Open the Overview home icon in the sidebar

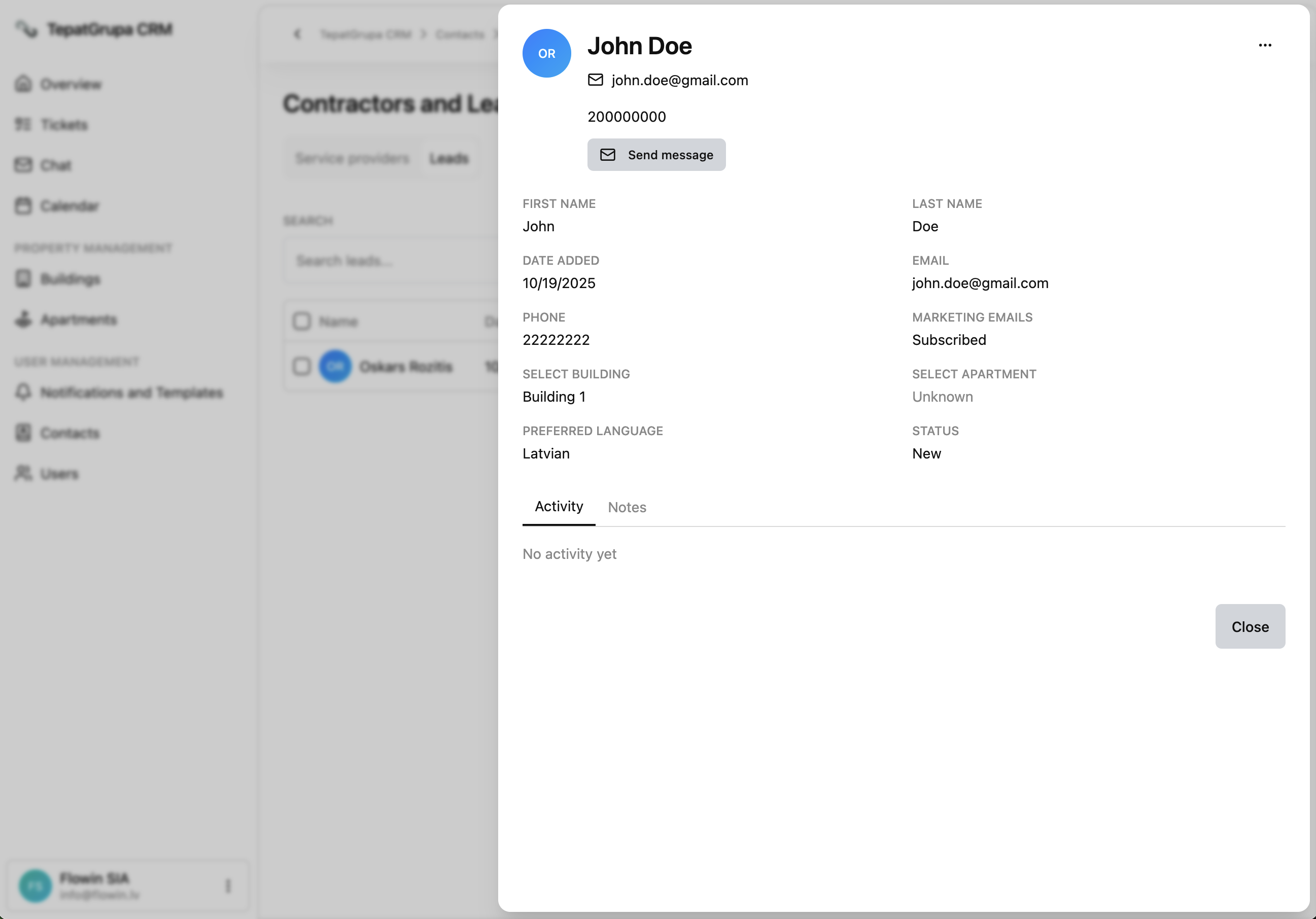pos(23,84)
